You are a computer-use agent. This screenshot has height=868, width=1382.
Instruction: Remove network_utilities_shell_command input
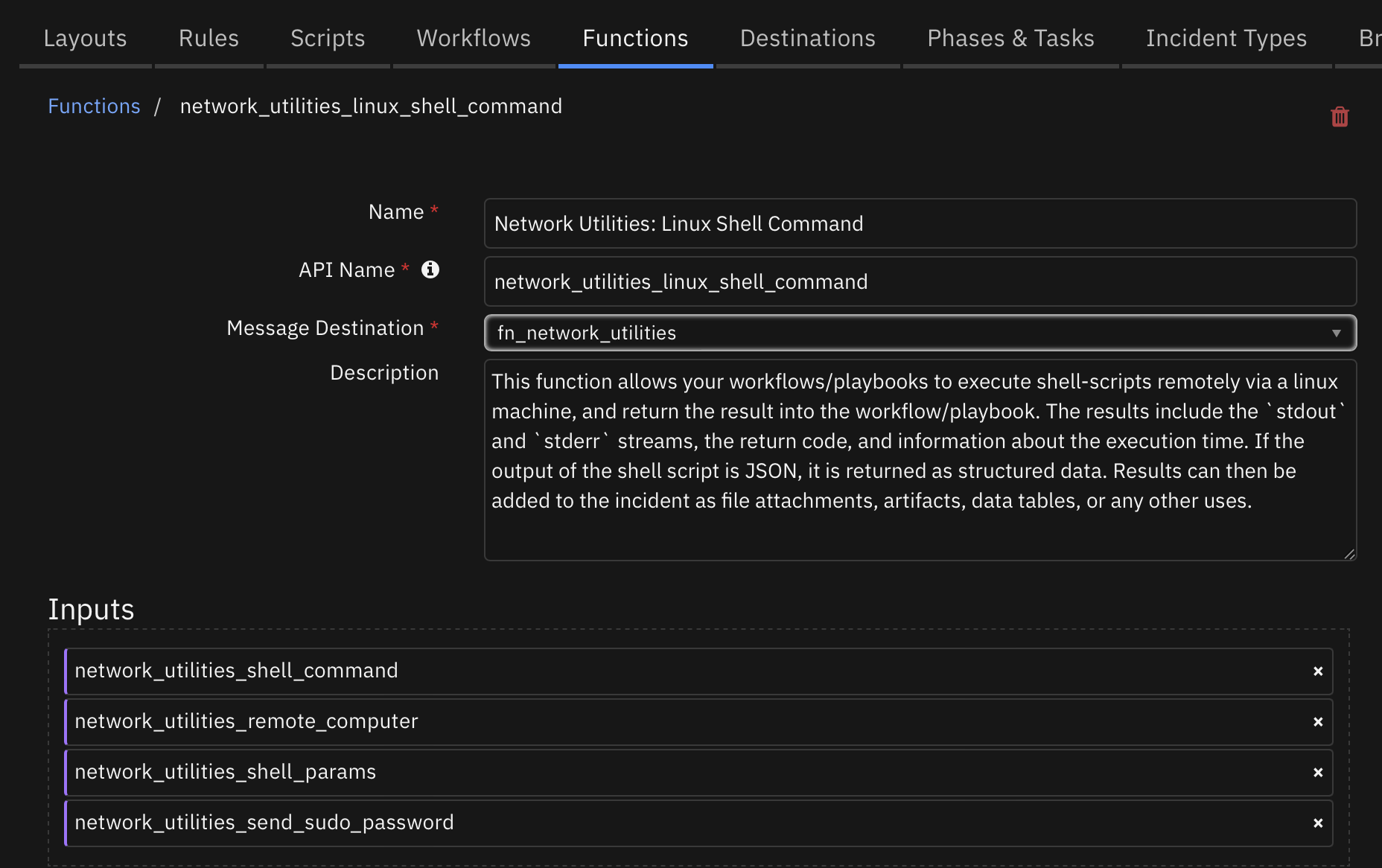[x=1318, y=671]
